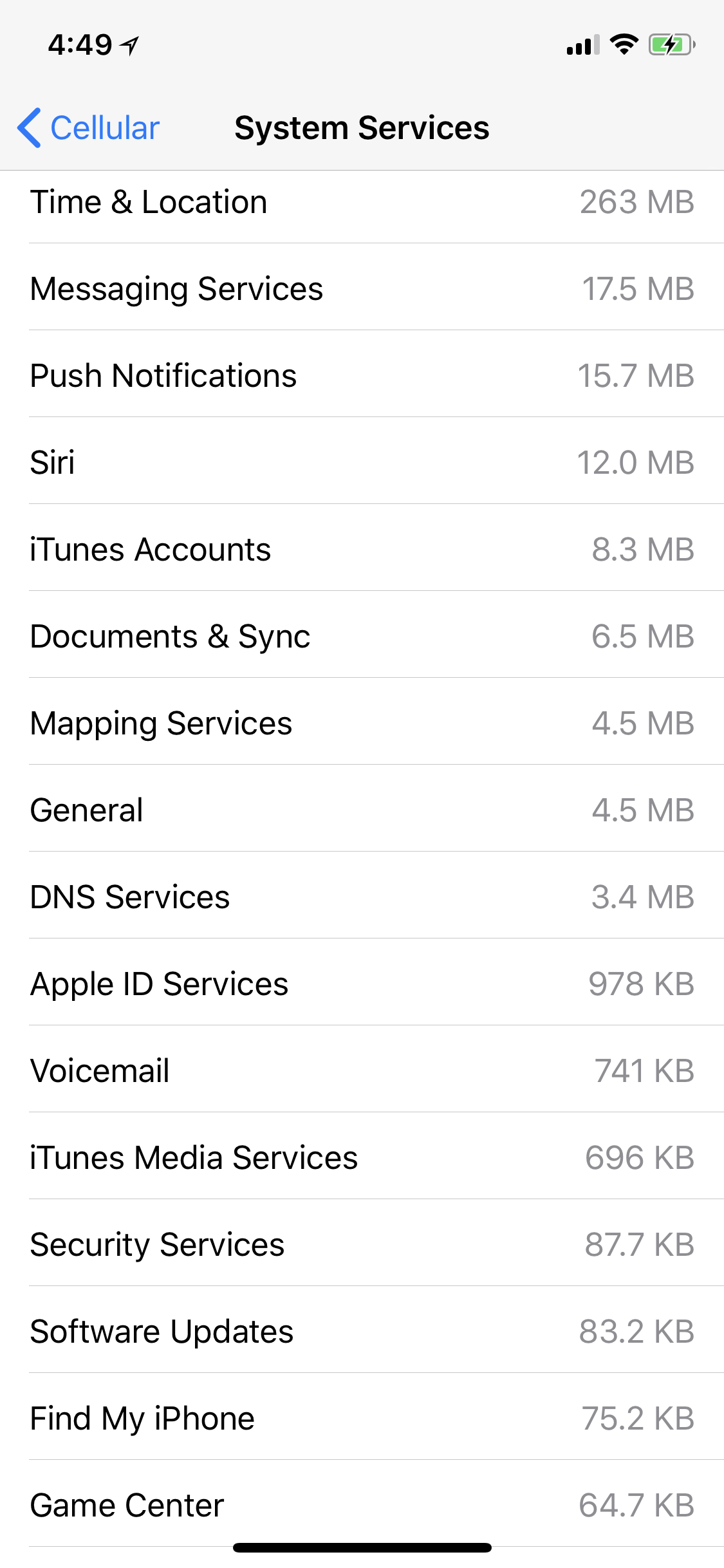724x1568 pixels.
Task: Tap the 4:49 clock in status bar
Action: [80, 45]
